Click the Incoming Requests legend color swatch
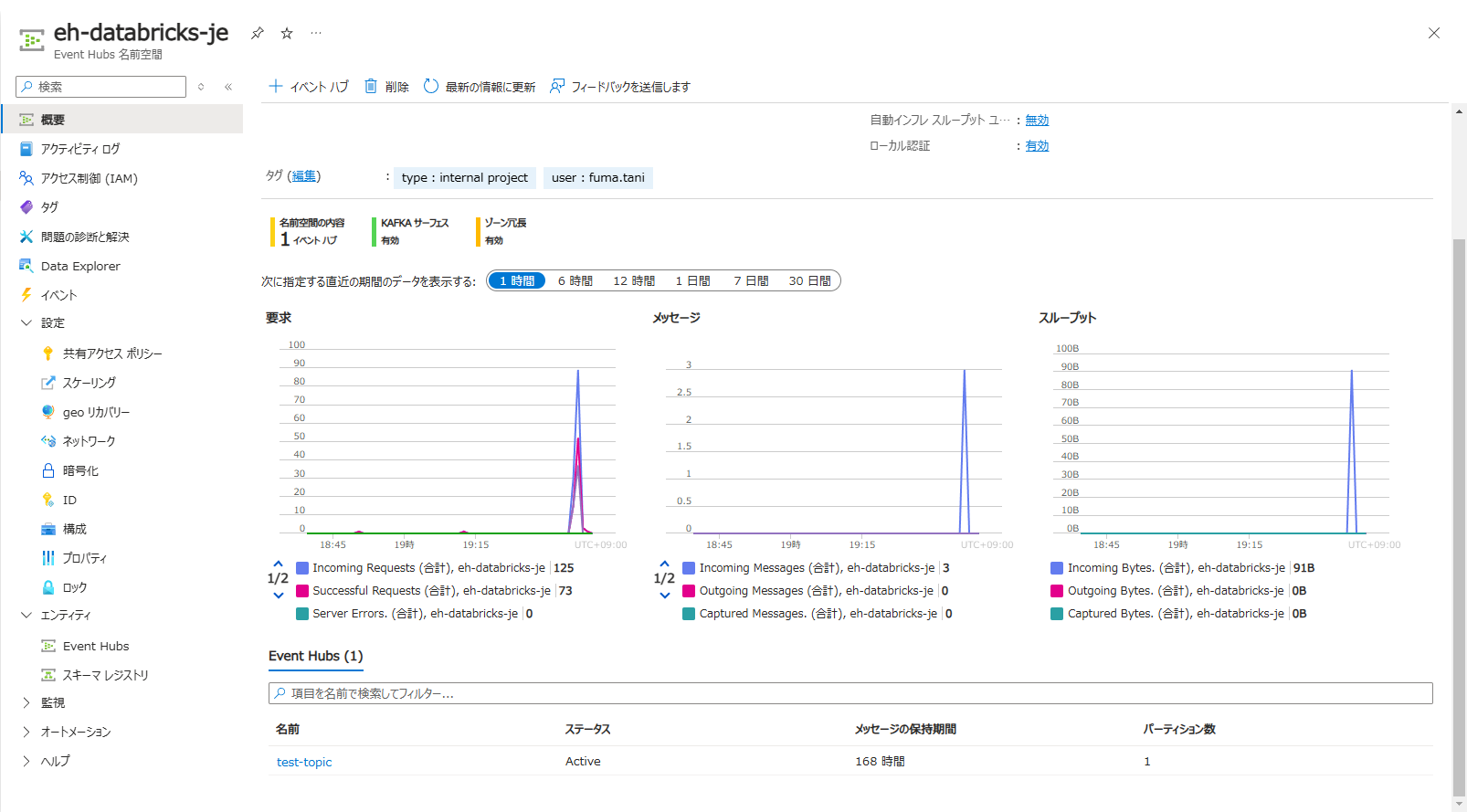 [x=302, y=568]
